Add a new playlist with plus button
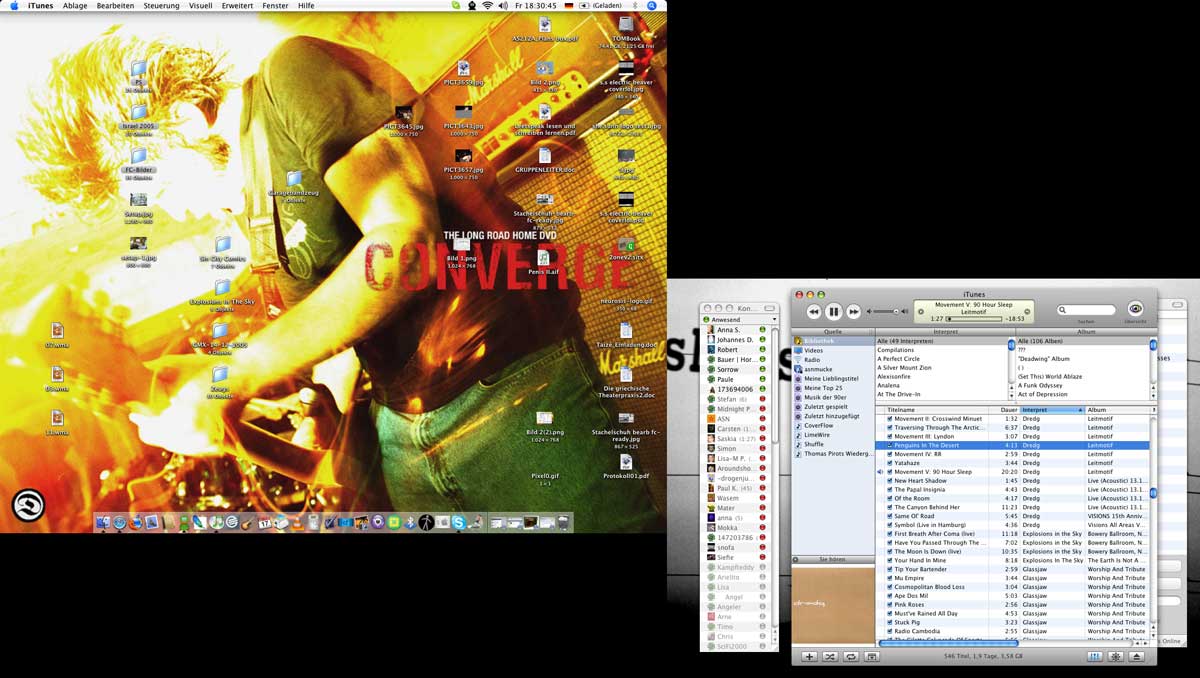Image resolution: width=1200 pixels, height=678 pixels. [x=810, y=656]
